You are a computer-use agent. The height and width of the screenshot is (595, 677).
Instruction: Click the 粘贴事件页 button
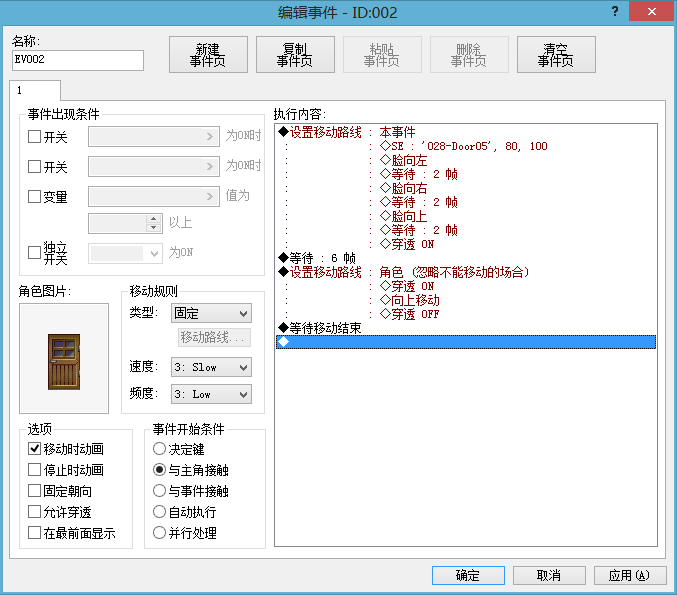pos(382,55)
